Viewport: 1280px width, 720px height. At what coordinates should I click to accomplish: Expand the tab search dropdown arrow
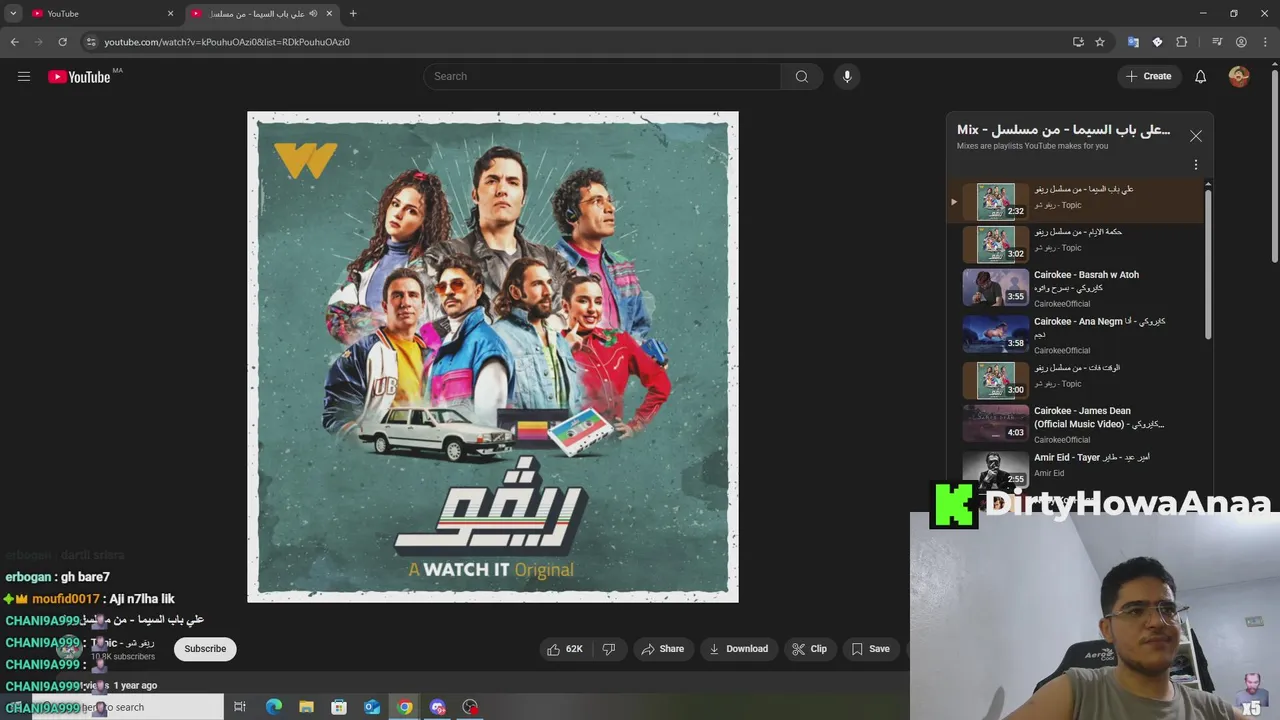click(x=13, y=14)
